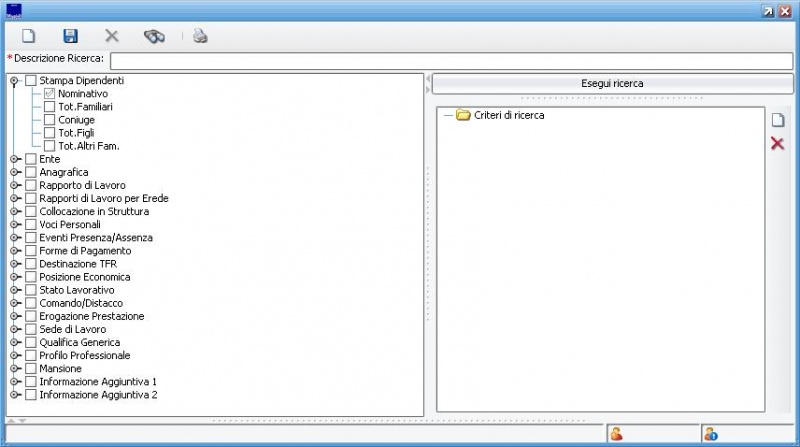Expand the Ente tree node
Image resolution: width=800 pixels, height=447 pixels.
click(14, 159)
